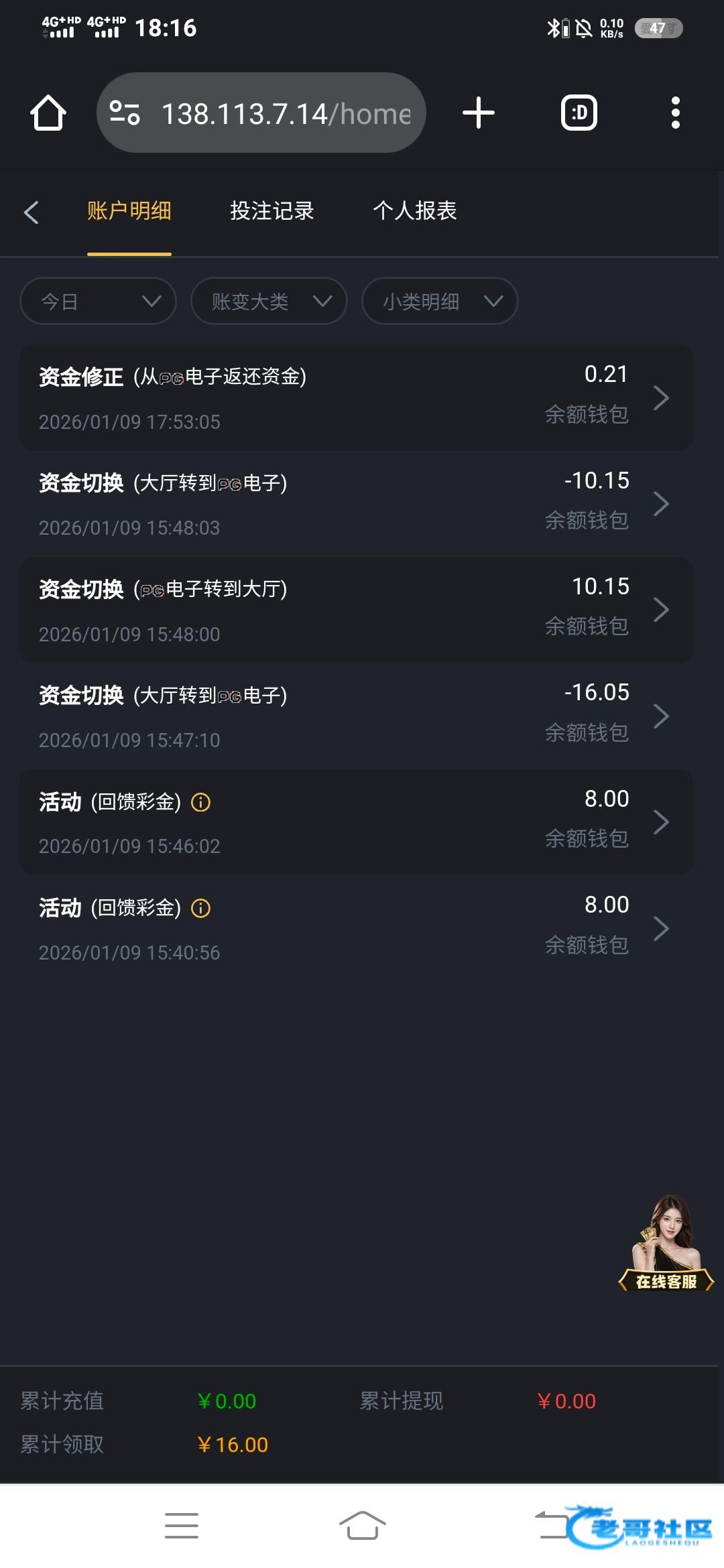Expand the 今日 date dropdown
Viewport: 724px width, 1568px height.
(99, 302)
